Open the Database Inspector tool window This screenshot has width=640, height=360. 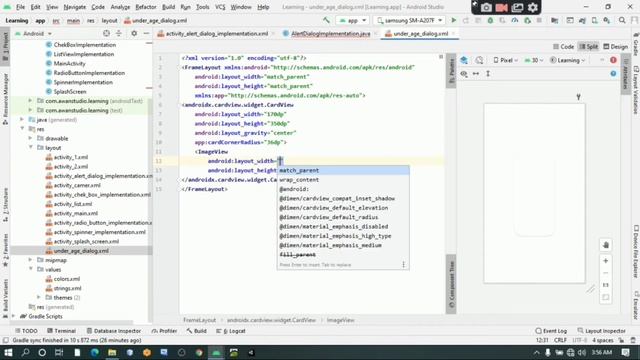[x=113, y=331]
